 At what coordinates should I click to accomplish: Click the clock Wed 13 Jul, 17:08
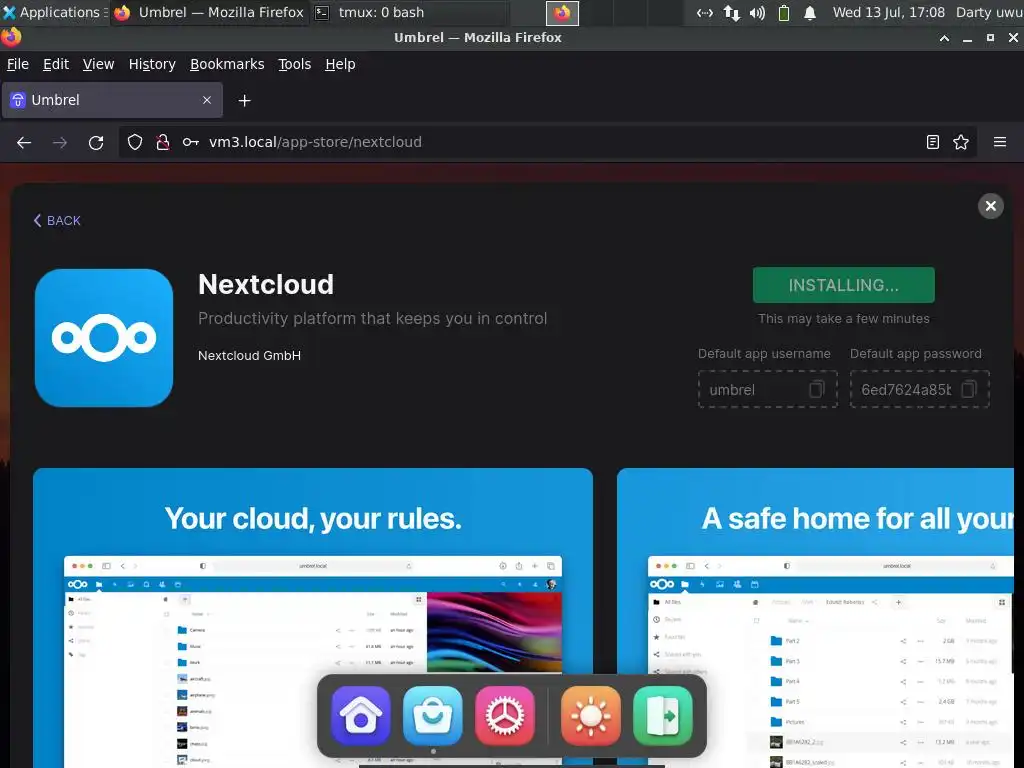pyautogui.click(x=889, y=12)
